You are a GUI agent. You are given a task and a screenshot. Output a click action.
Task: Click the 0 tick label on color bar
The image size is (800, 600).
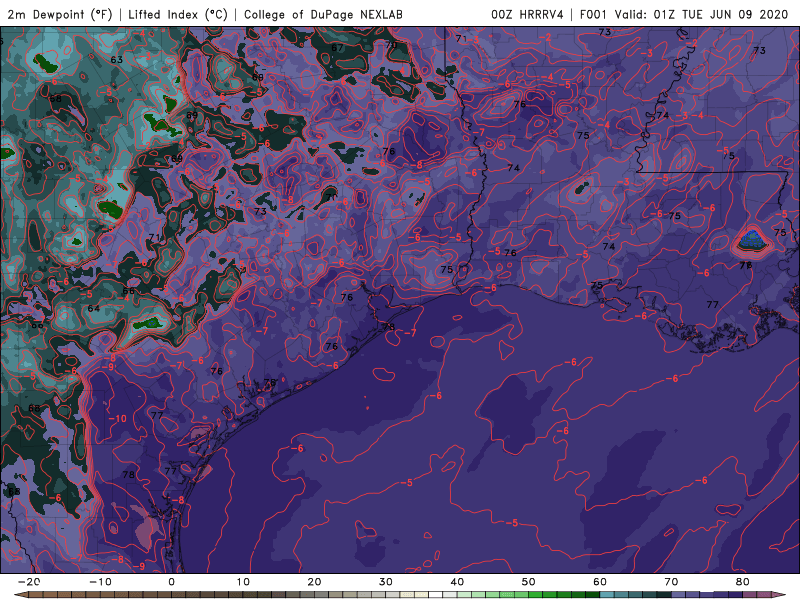pyautogui.click(x=171, y=582)
